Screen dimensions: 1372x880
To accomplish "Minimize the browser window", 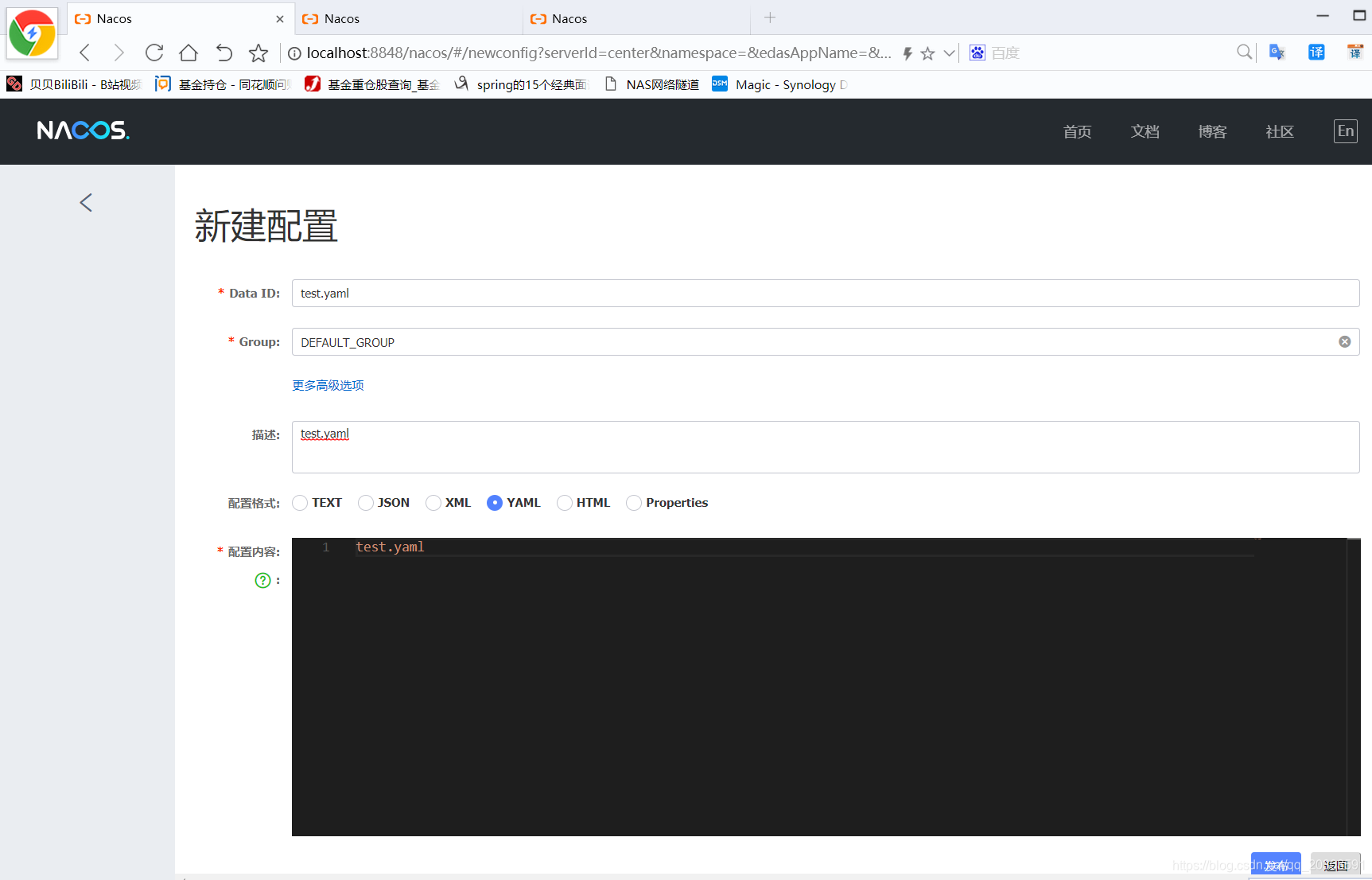I will coord(1323,16).
